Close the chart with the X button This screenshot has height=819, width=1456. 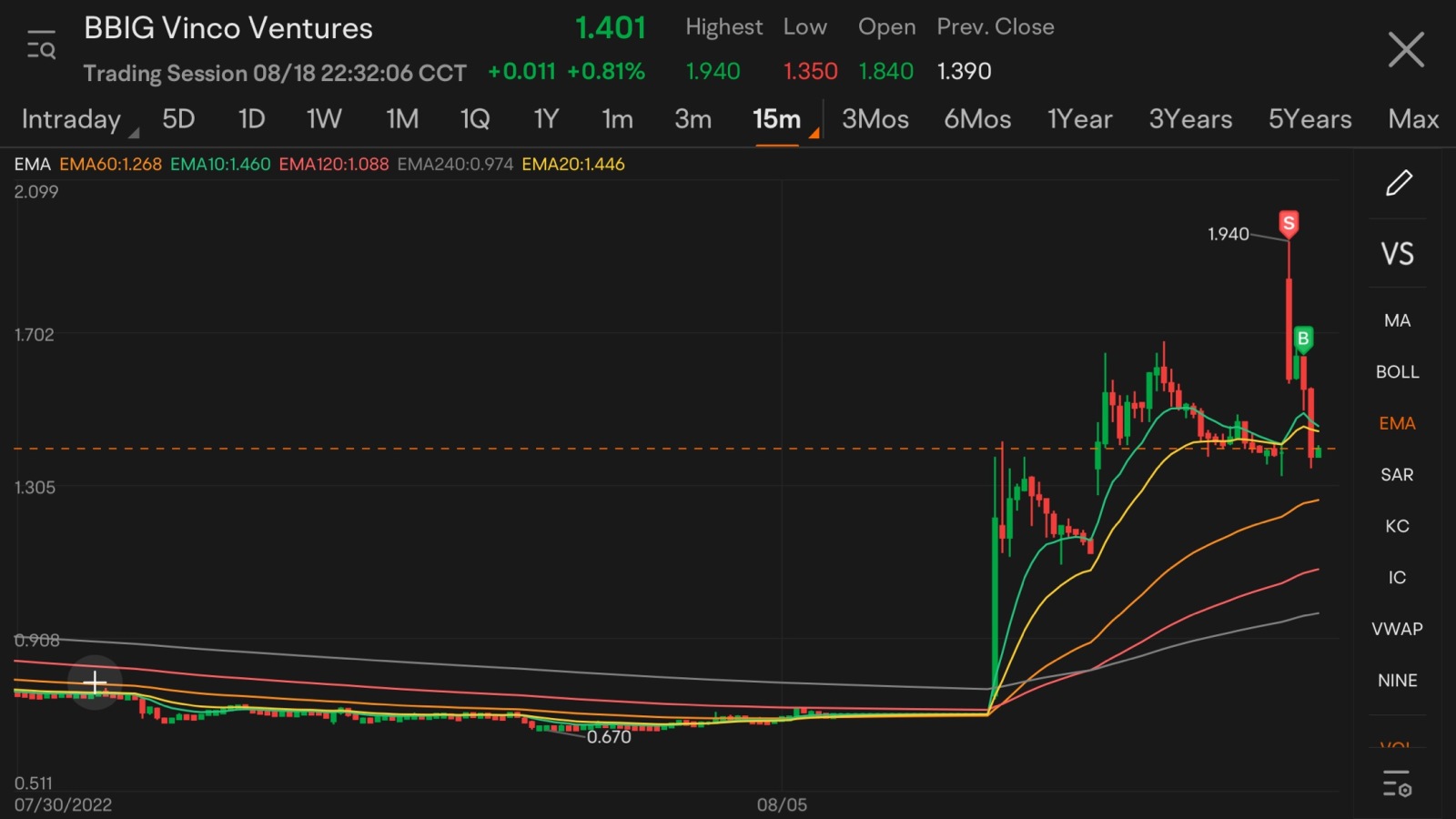1406,49
